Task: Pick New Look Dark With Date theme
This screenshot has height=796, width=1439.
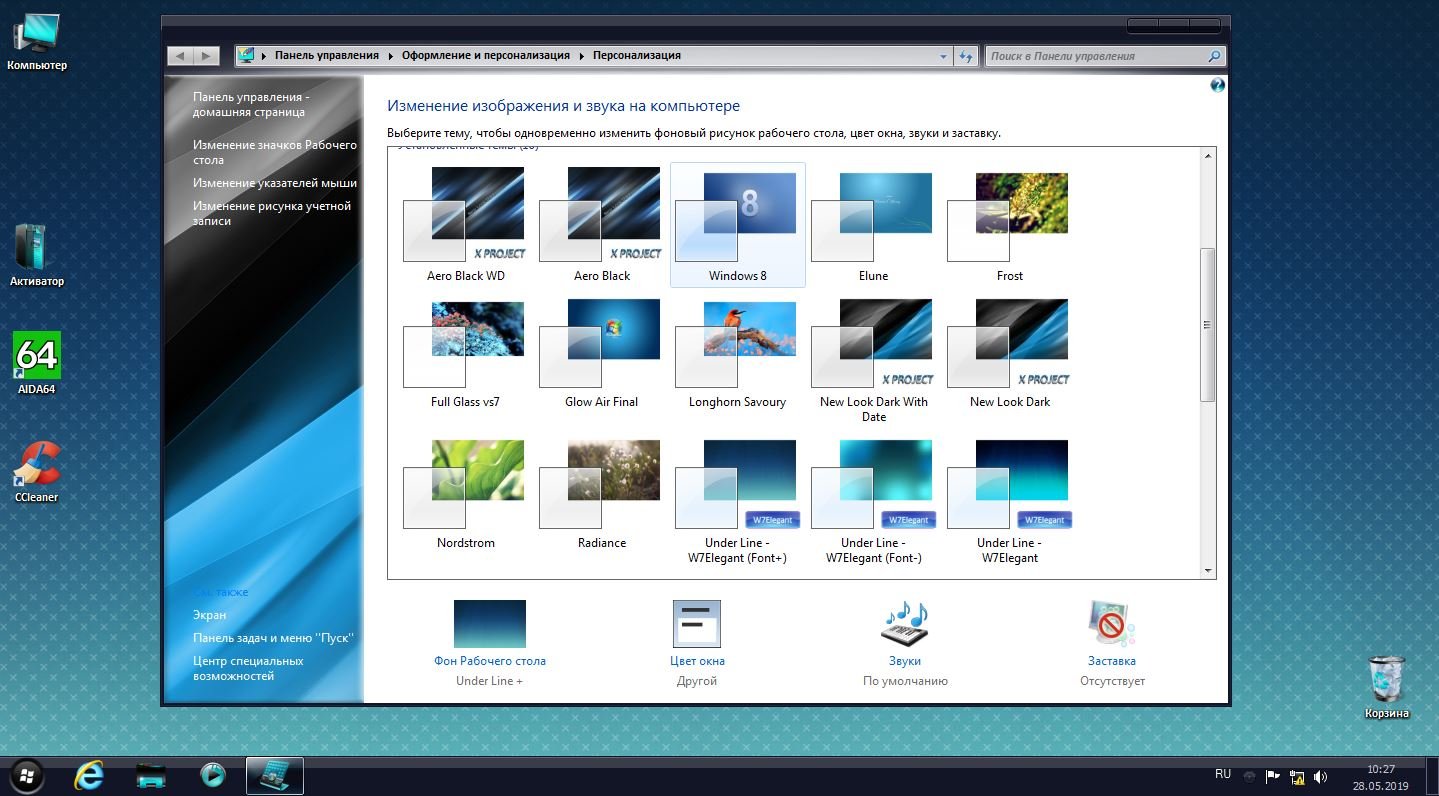Action: (x=873, y=360)
